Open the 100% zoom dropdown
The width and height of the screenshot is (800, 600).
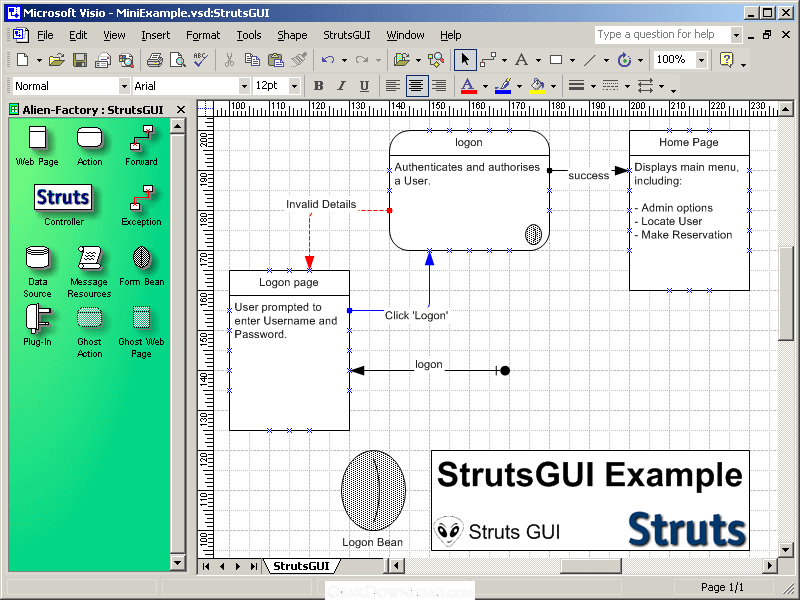(702, 60)
